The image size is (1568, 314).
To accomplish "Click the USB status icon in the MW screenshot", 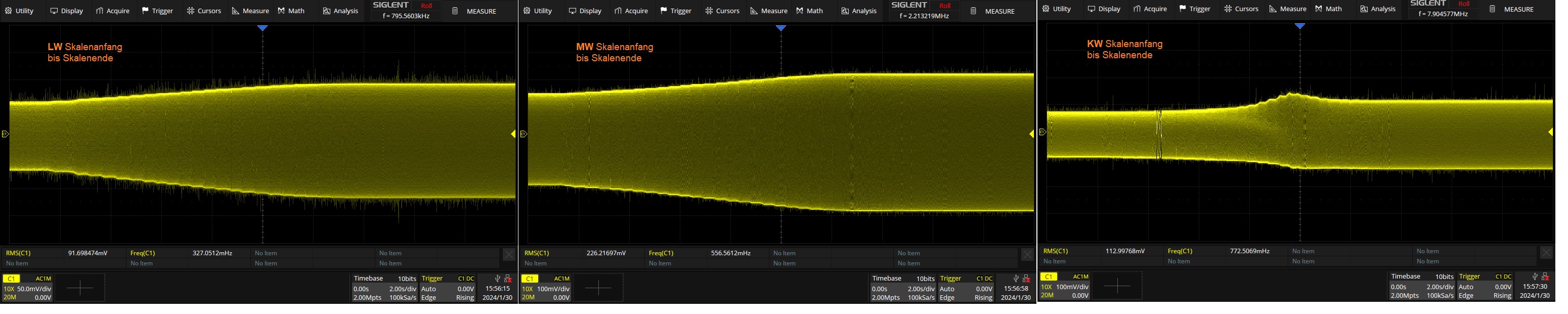I will coord(1016,278).
